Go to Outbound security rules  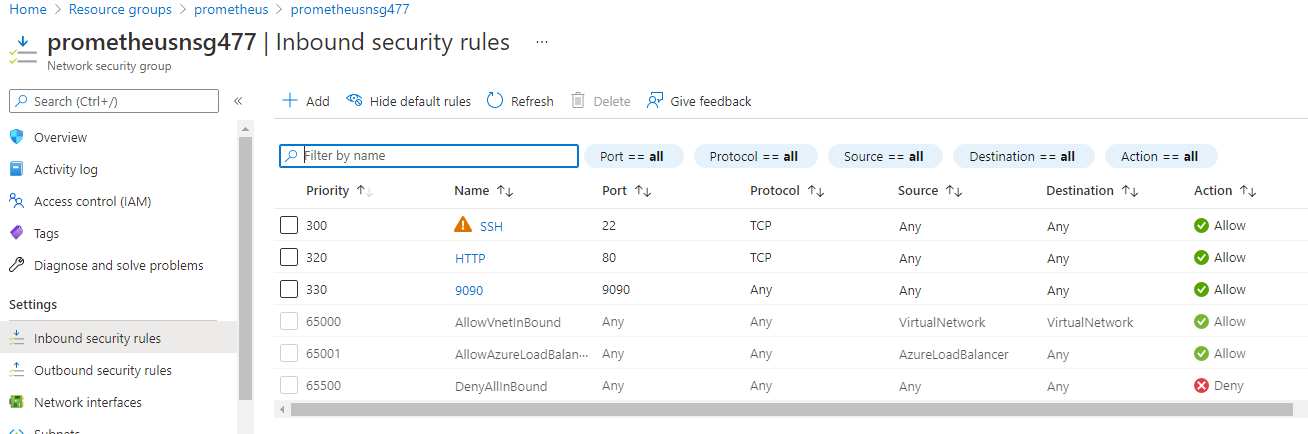pyautogui.click(x=102, y=370)
